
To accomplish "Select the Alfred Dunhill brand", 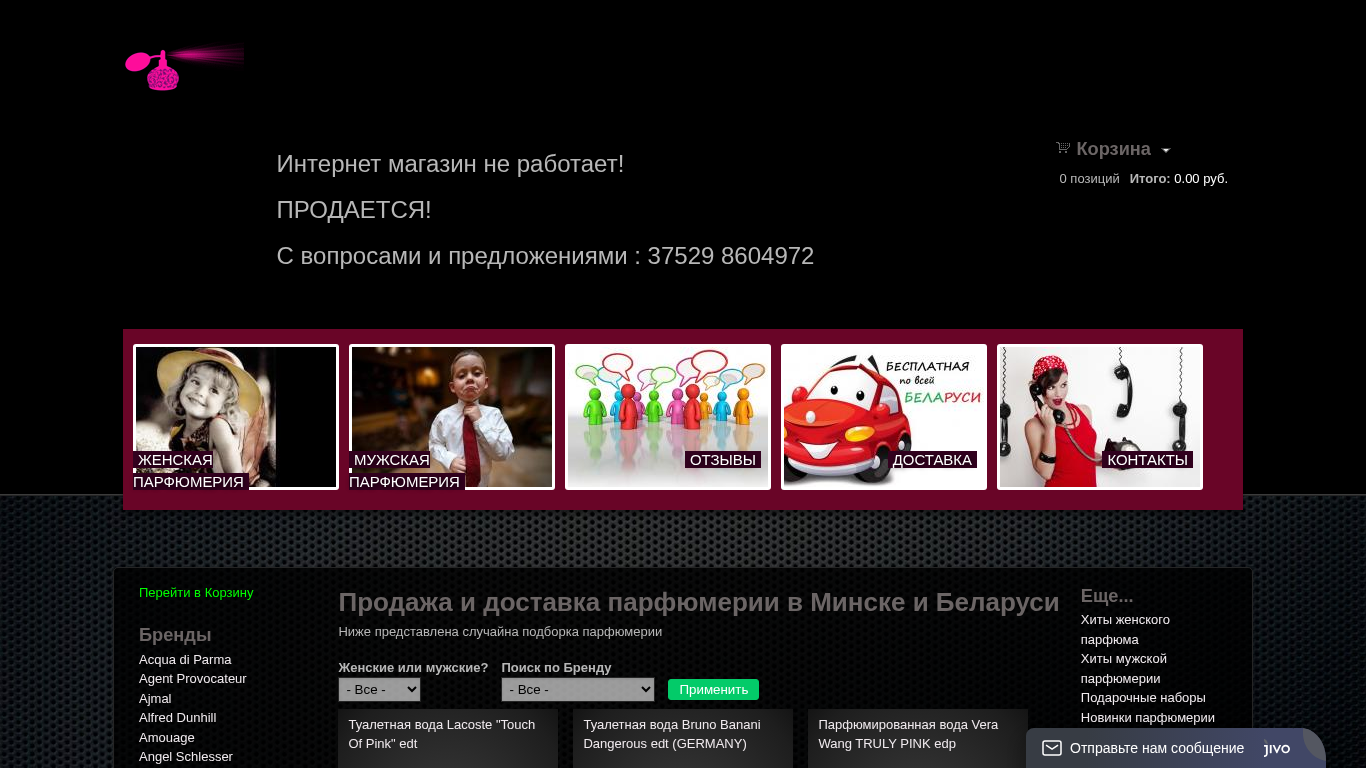I will (177, 718).
